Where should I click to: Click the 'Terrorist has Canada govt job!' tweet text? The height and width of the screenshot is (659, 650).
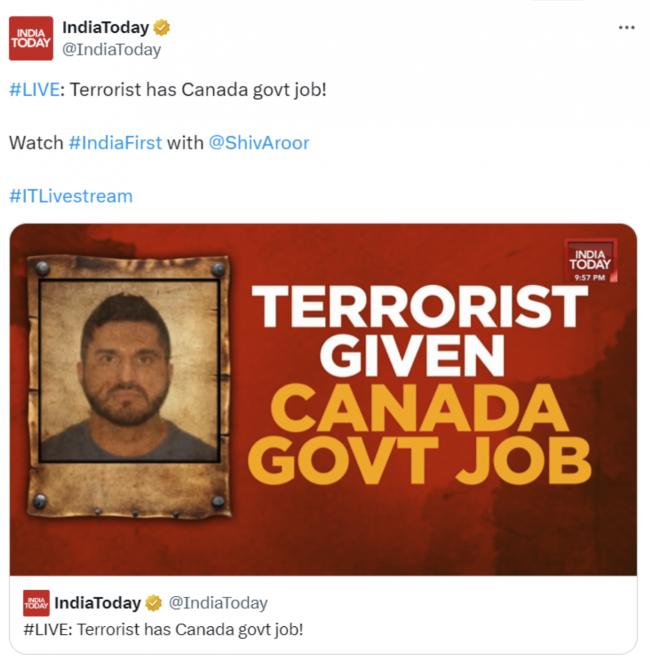pyautogui.click(x=198, y=90)
